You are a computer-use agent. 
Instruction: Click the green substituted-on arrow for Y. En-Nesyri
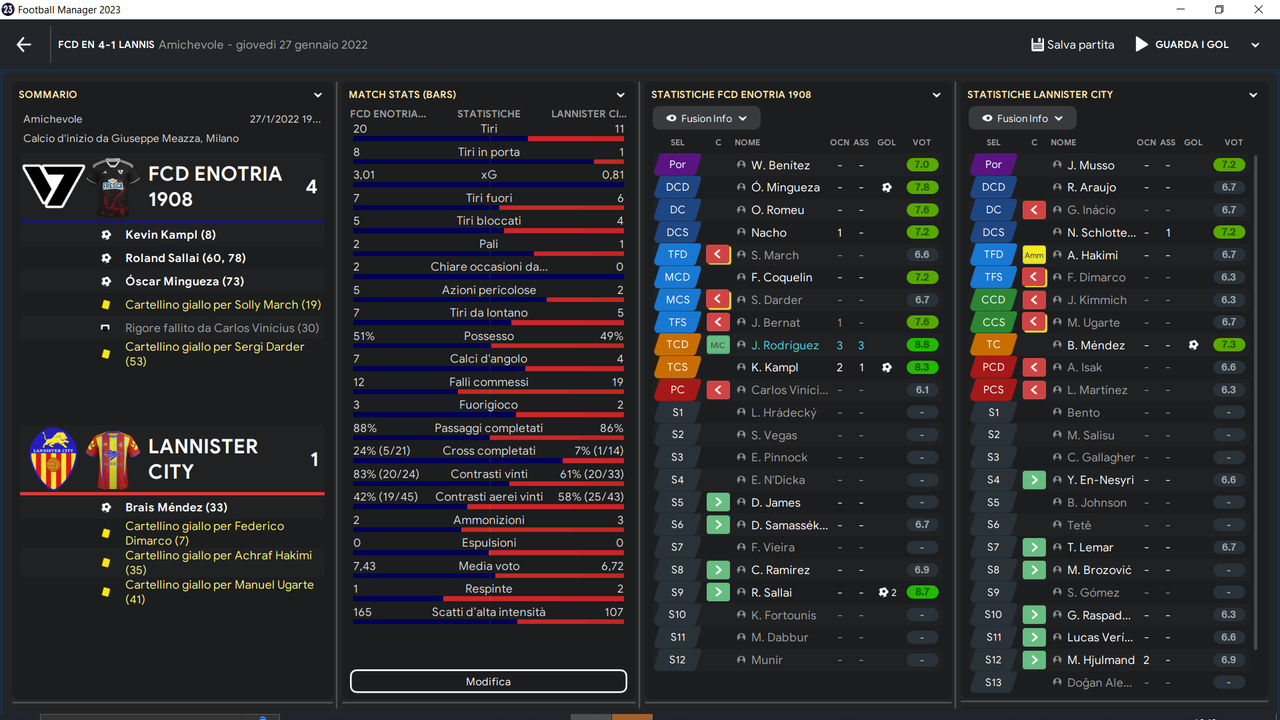[x=1034, y=480]
